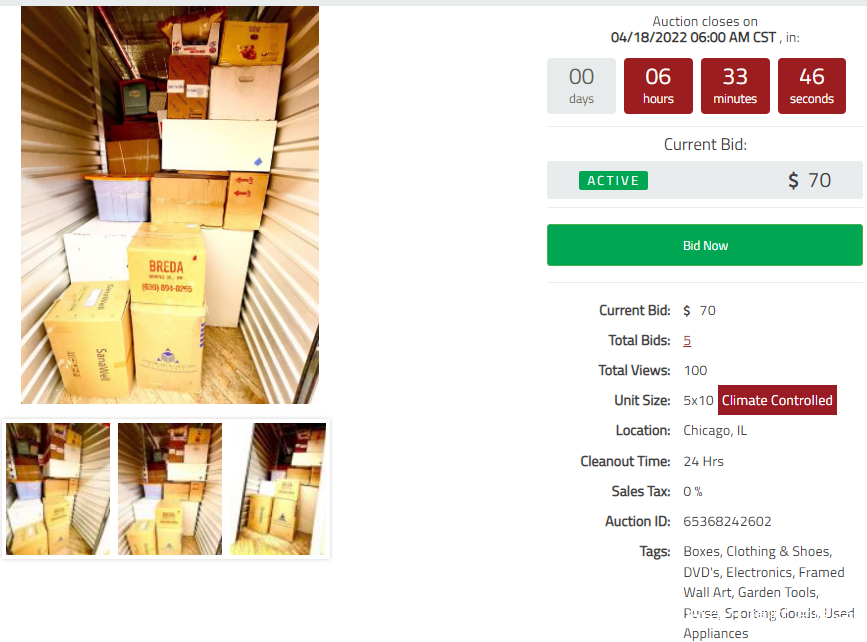Click the 5x10 unit size value

coord(698,400)
